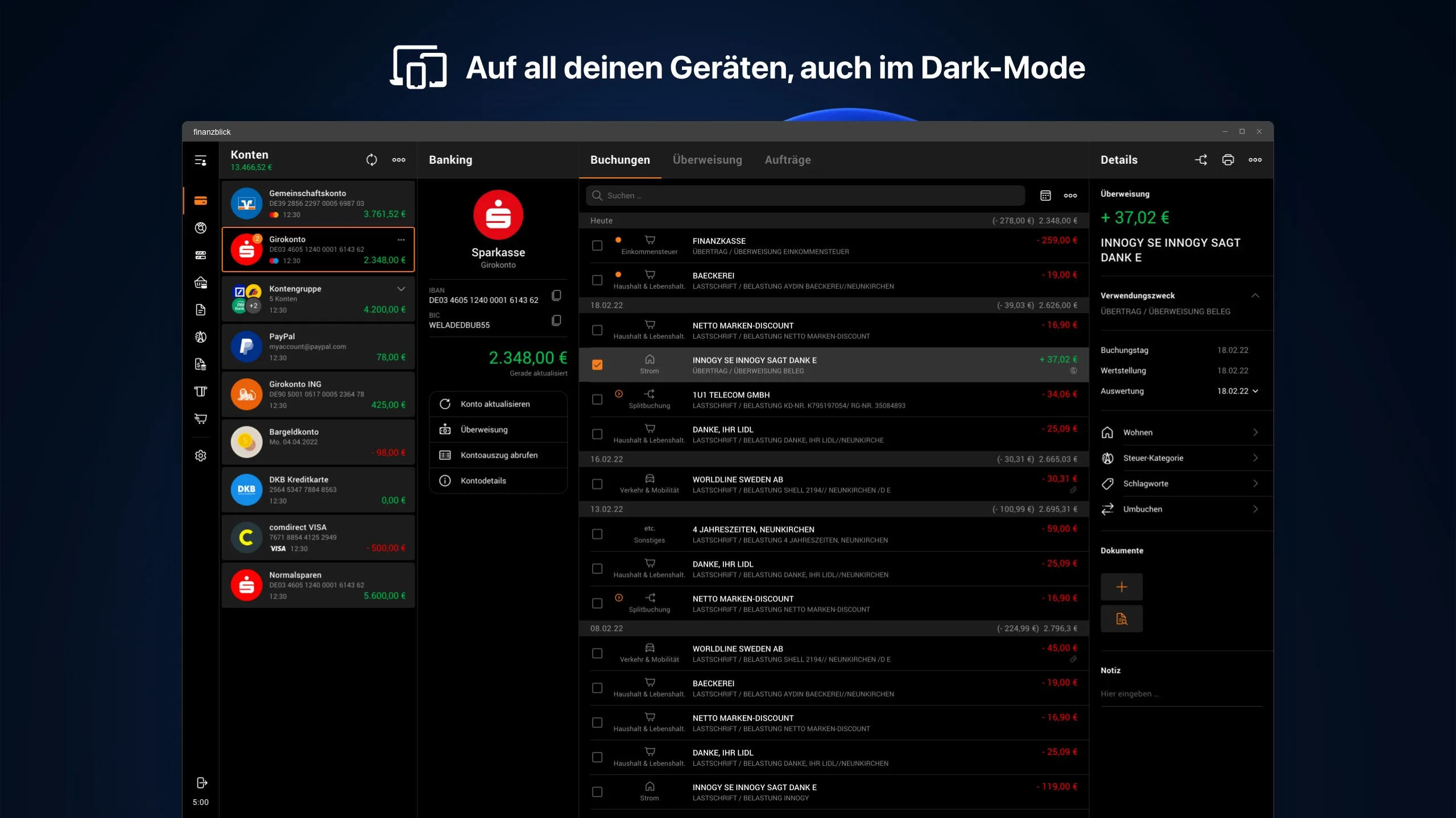Switch to the Aufträge tab
The image size is (1456, 818).
(x=788, y=160)
